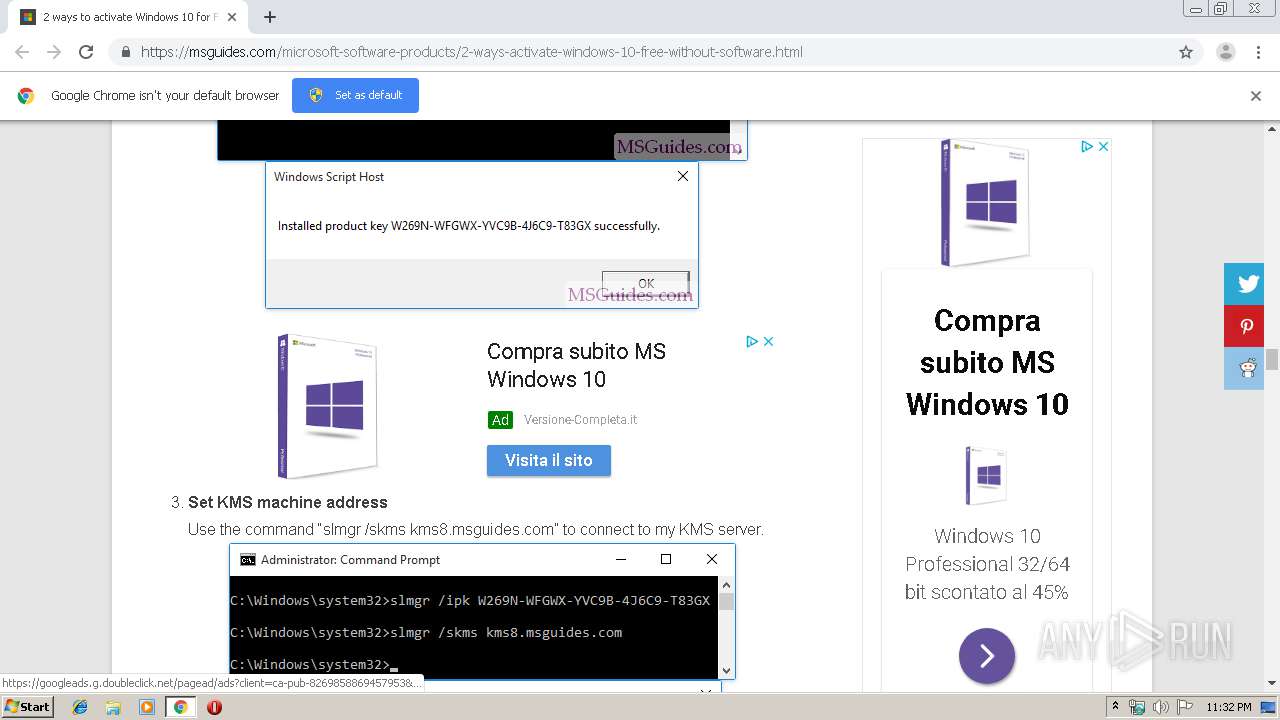This screenshot has height=720, width=1280.
Task: Click Windows 10 box image atop sidebar ad
Action: (987, 203)
